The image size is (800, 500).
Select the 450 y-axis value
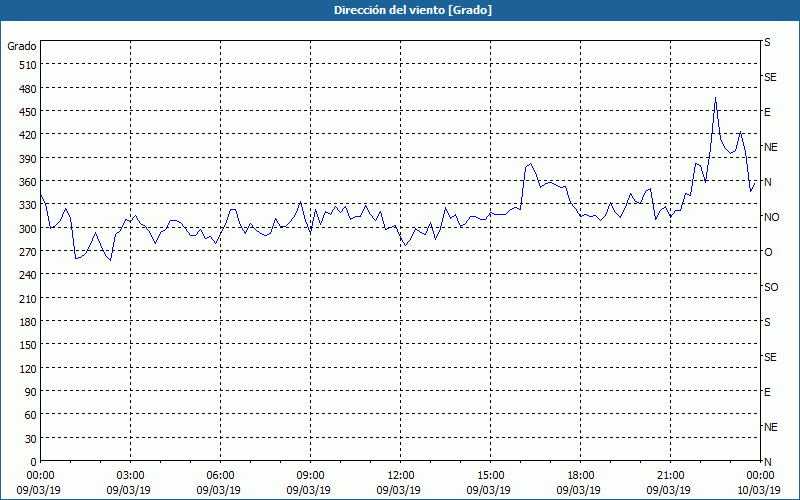coord(28,112)
